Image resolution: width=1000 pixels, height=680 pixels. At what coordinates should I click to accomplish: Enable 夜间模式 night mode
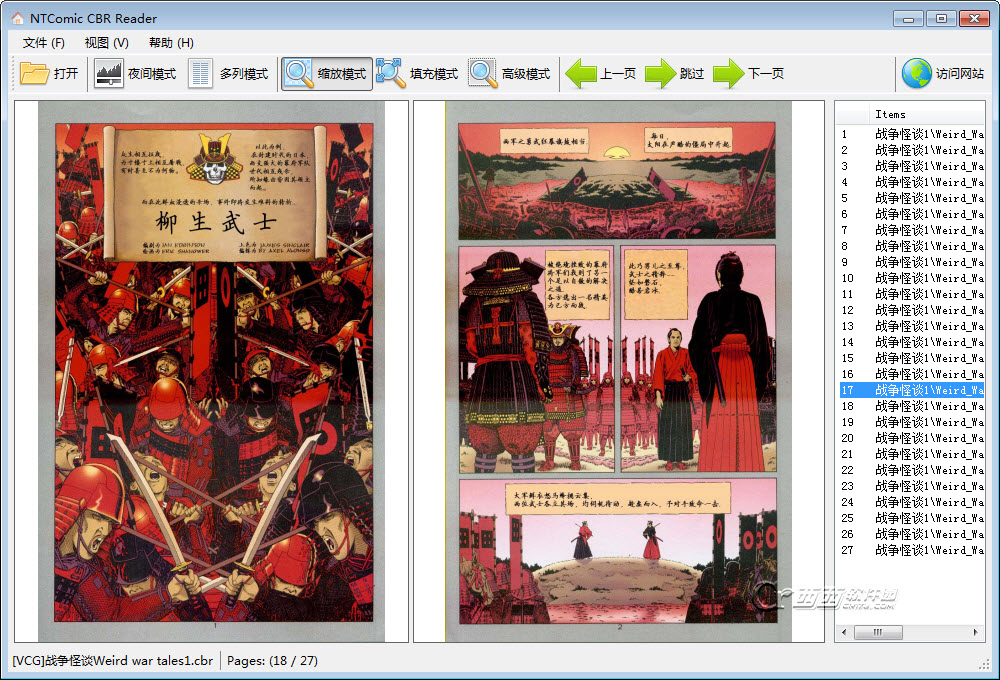click(152, 73)
